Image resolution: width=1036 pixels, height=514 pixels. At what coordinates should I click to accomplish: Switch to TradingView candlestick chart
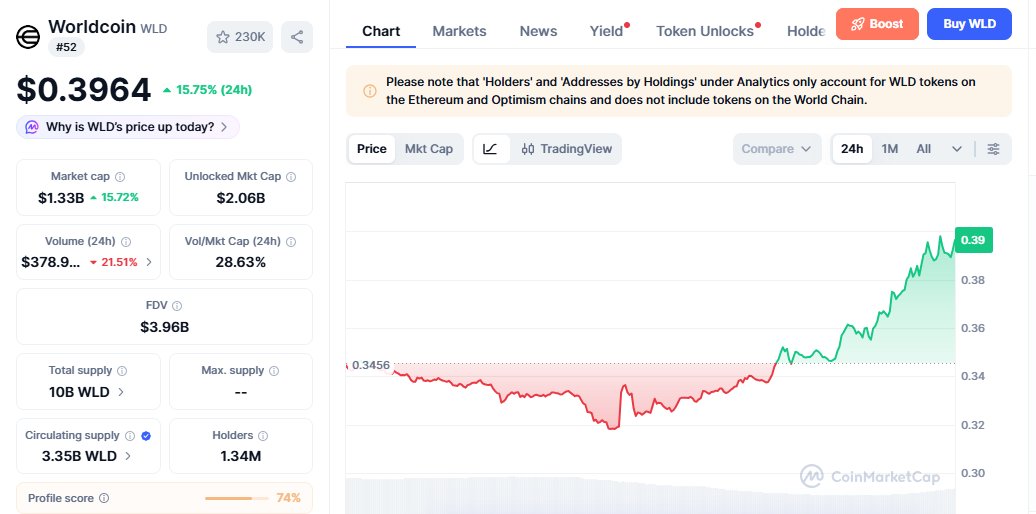point(566,149)
